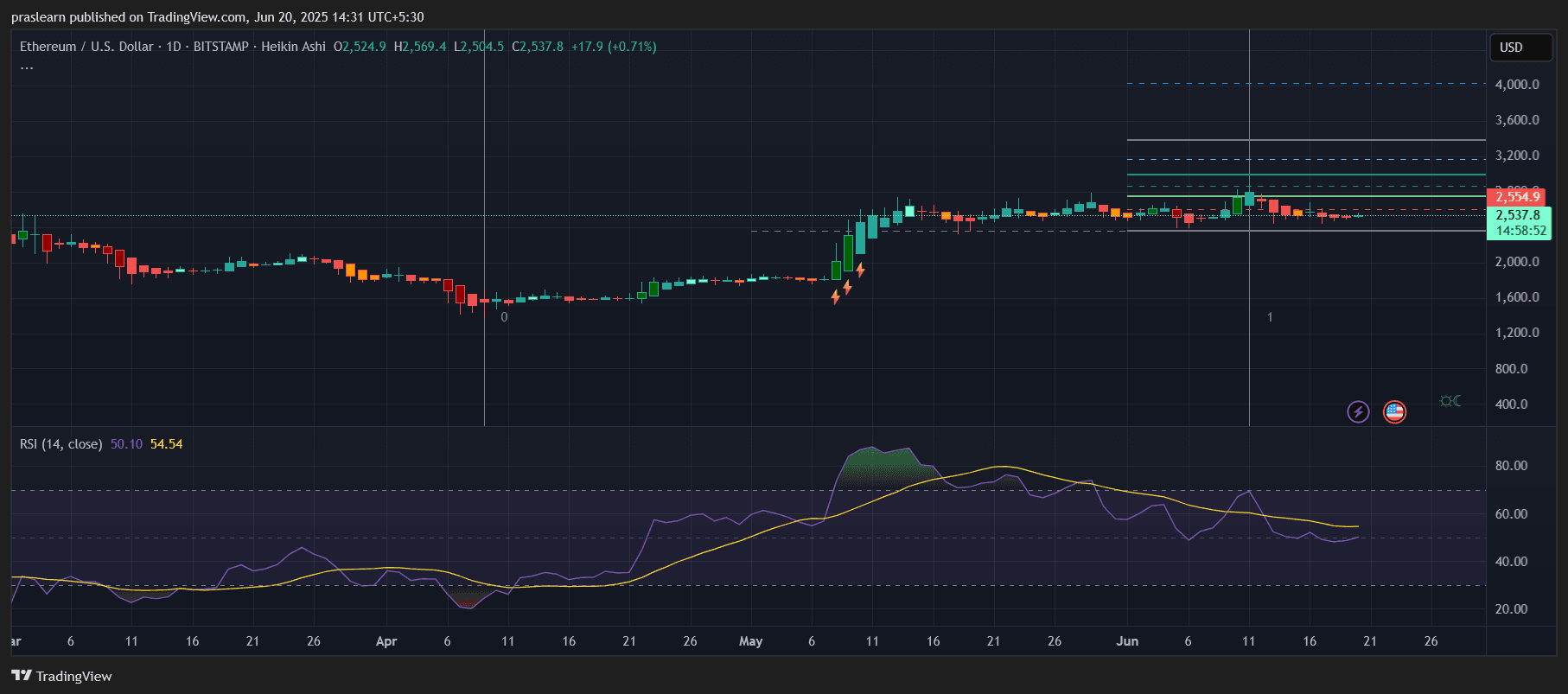Screen dimensions: 1568x694
Task: Click the Jun label on time axis
Action: [x=1127, y=641]
